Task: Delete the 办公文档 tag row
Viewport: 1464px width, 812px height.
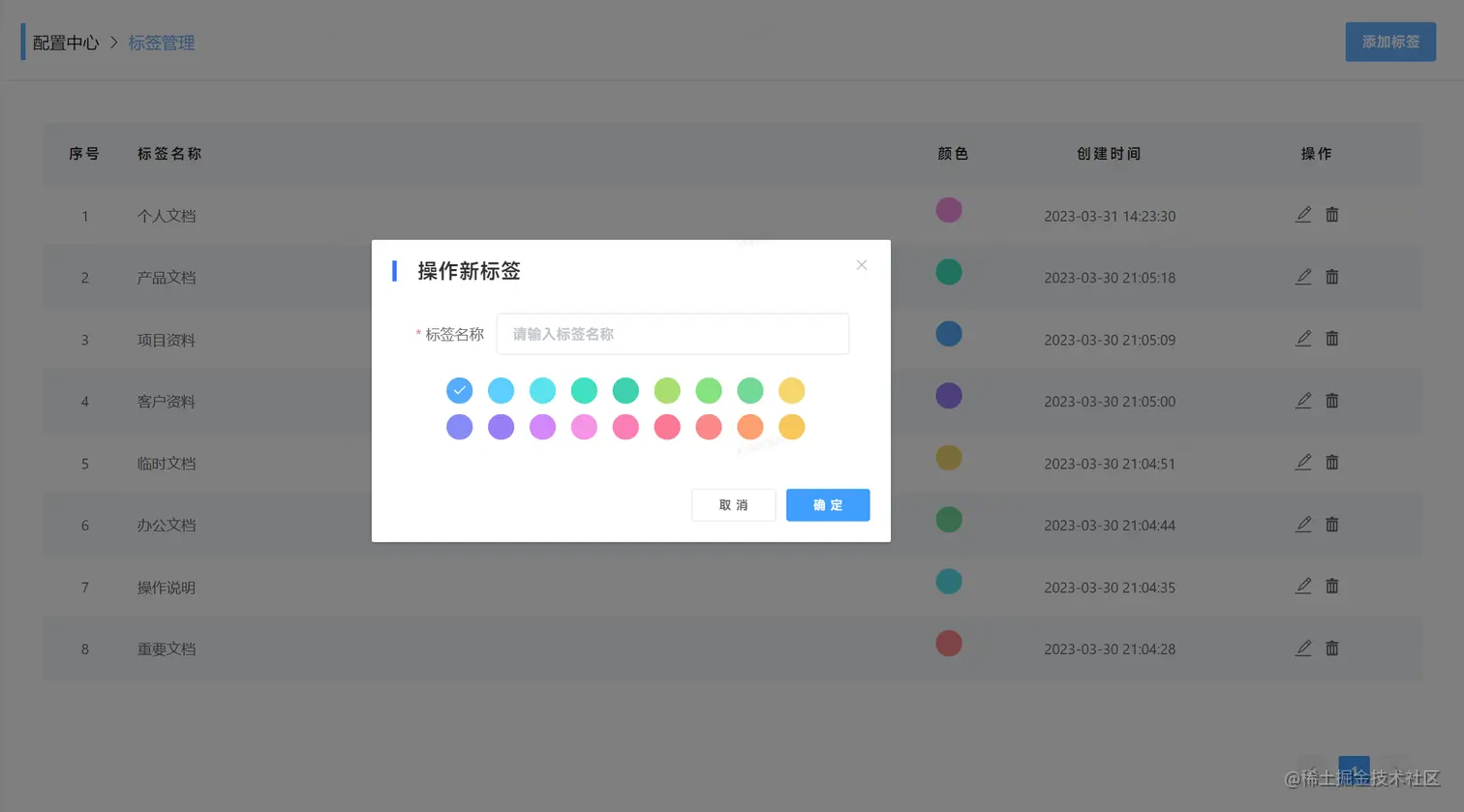Action: (1332, 525)
